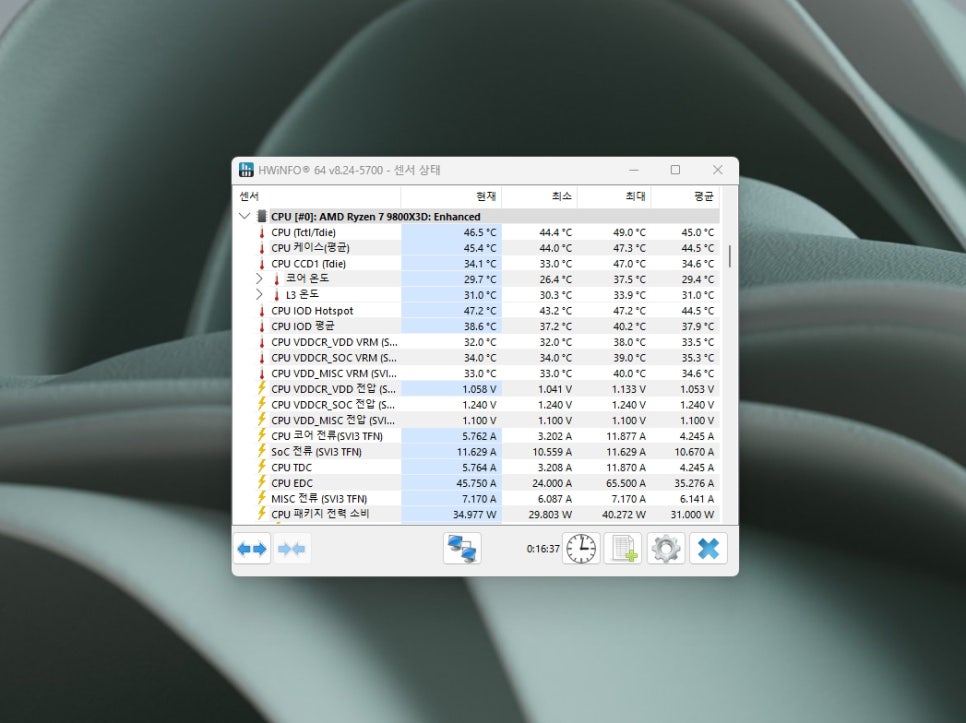Select the CPU VDDCR_SOC VRM sensor label
This screenshot has height=723, width=966.
tap(335, 358)
